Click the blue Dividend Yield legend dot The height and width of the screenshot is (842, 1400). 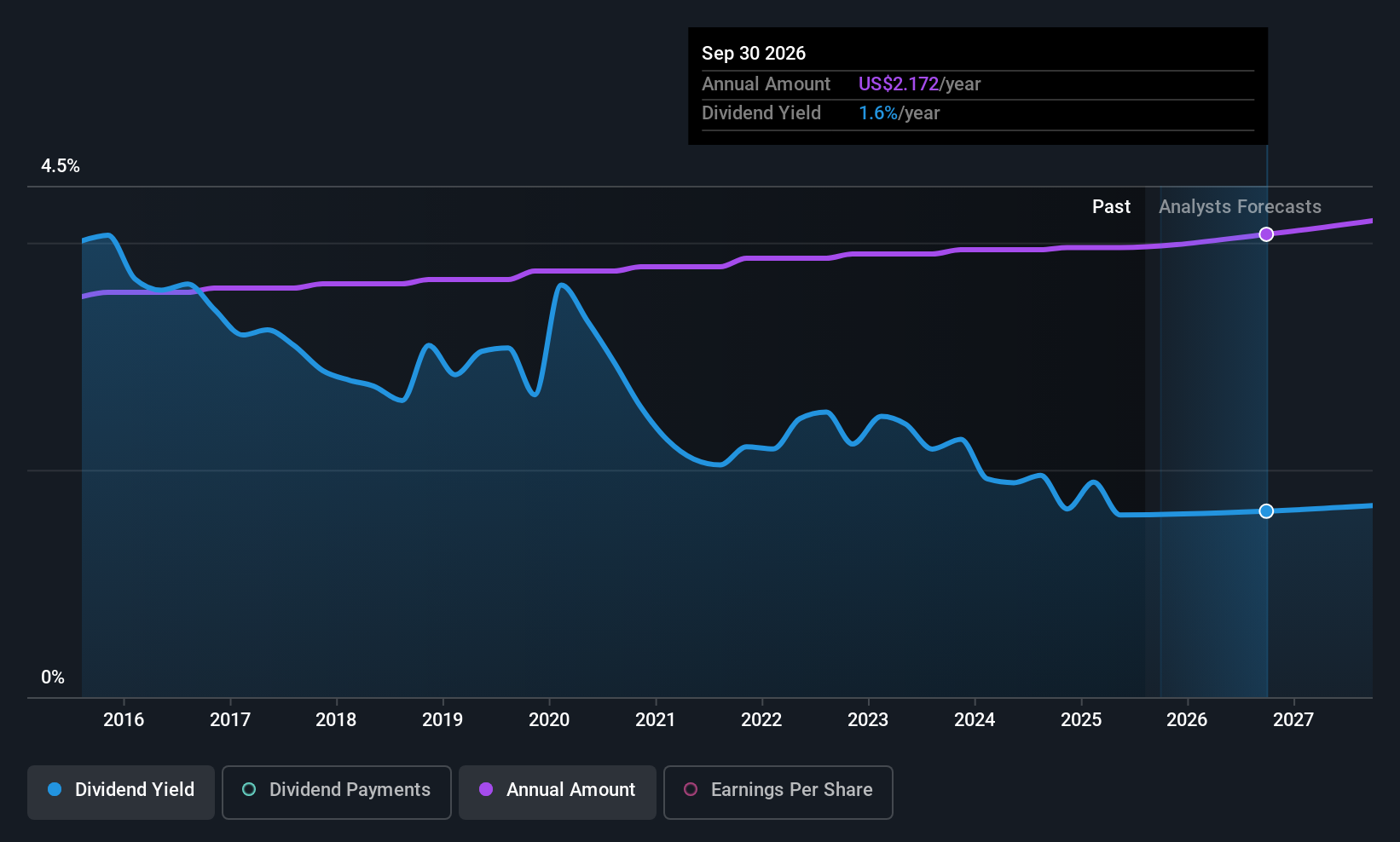coord(55,790)
